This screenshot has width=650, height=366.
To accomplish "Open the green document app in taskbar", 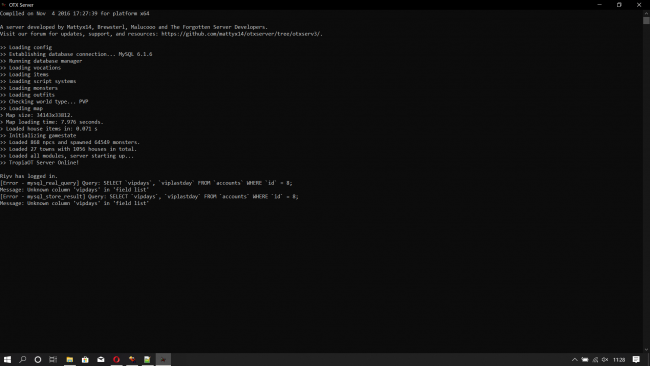I will (x=147, y=359).
